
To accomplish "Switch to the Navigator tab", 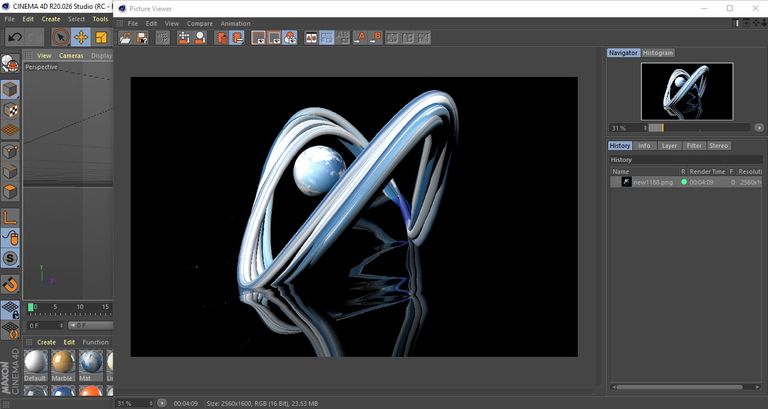I will coord(623,53).
